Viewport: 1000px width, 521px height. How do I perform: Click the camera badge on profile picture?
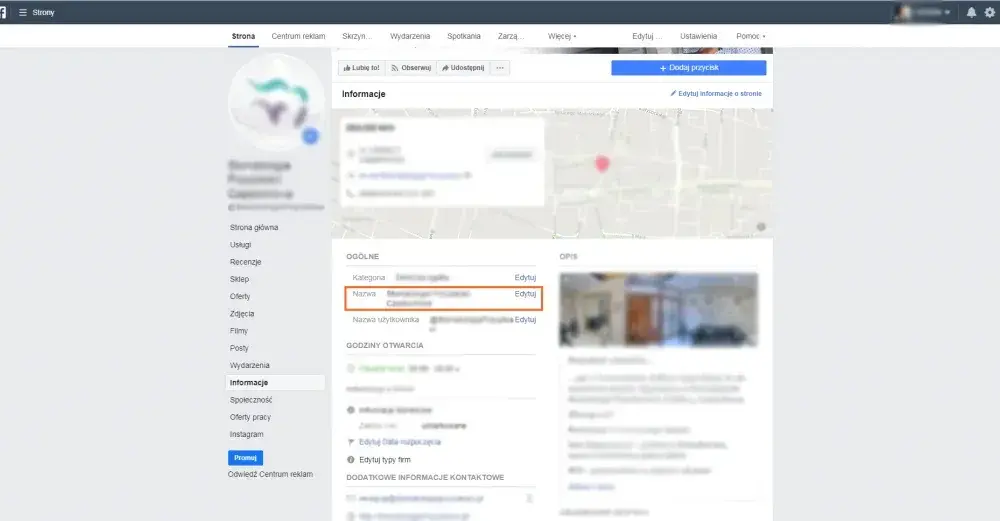pyautogui.click(x=310, y=136)
